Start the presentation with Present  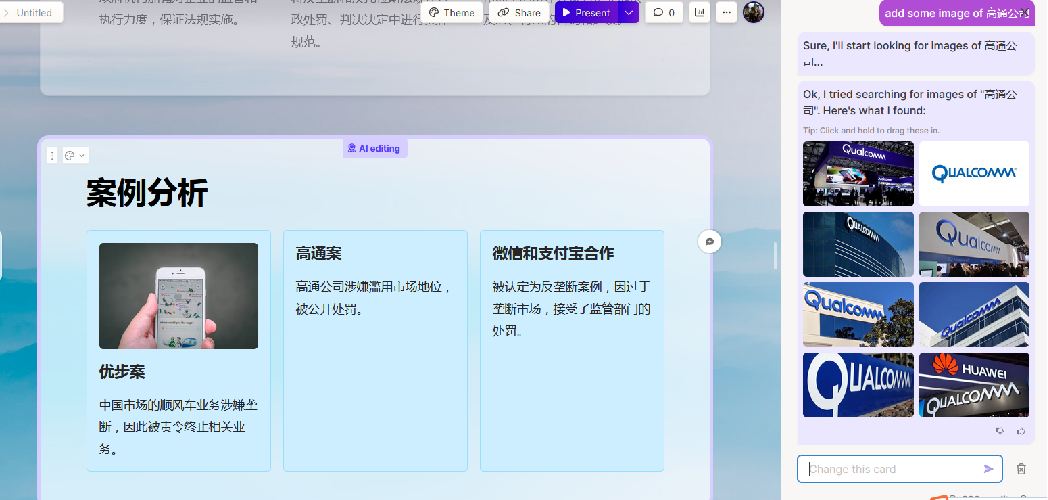point(586,13)
